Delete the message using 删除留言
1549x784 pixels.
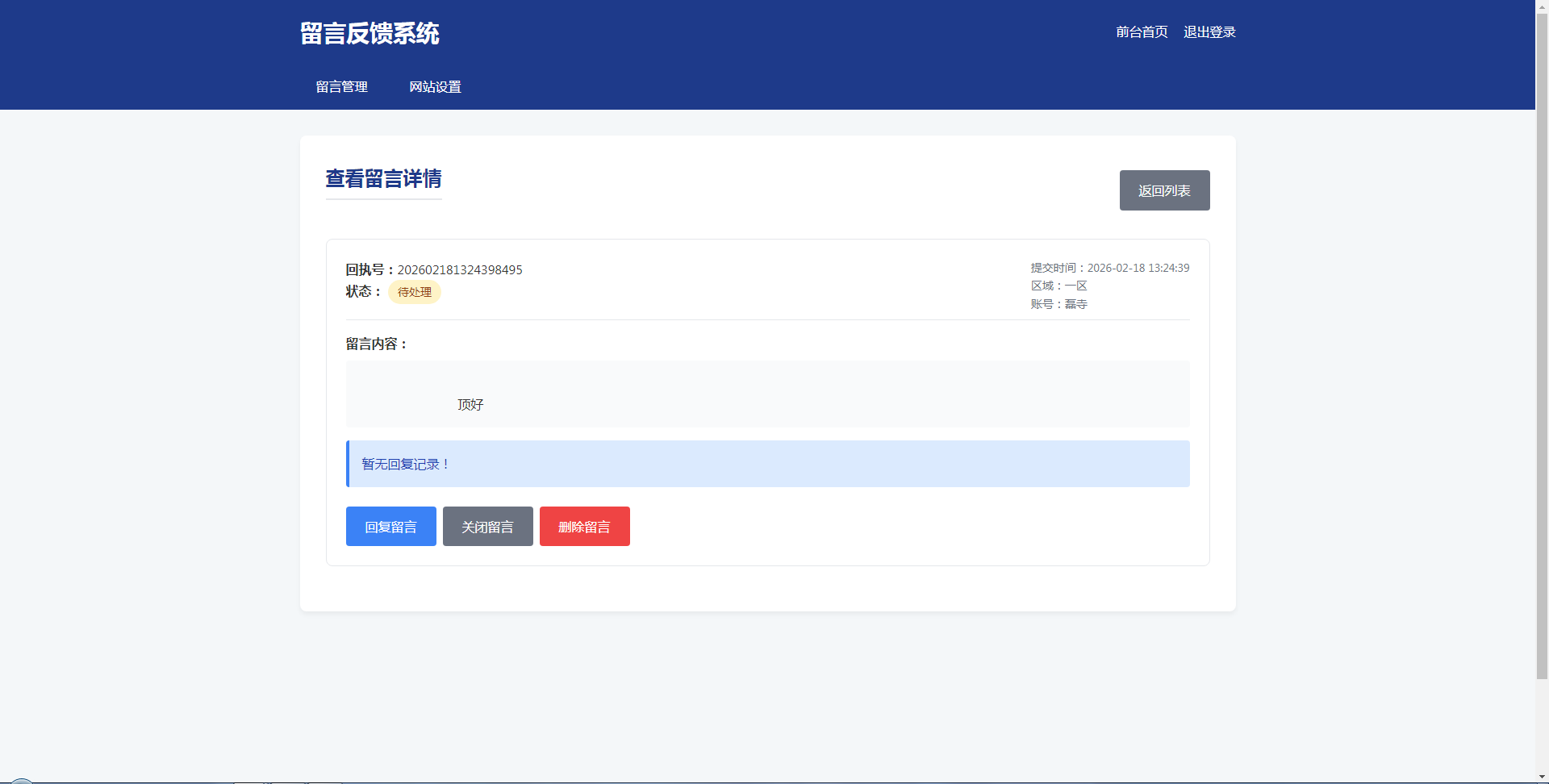(584, 527)
